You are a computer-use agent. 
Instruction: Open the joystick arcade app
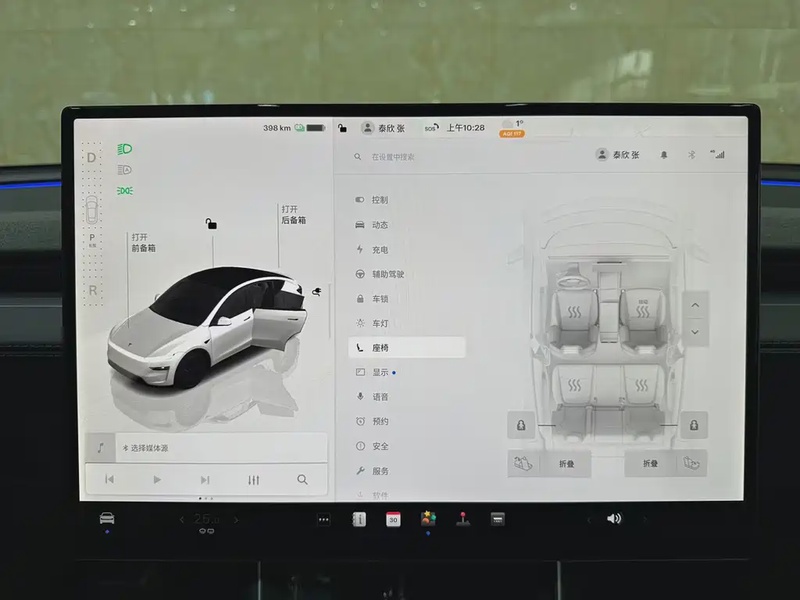(x=463, y=519)
